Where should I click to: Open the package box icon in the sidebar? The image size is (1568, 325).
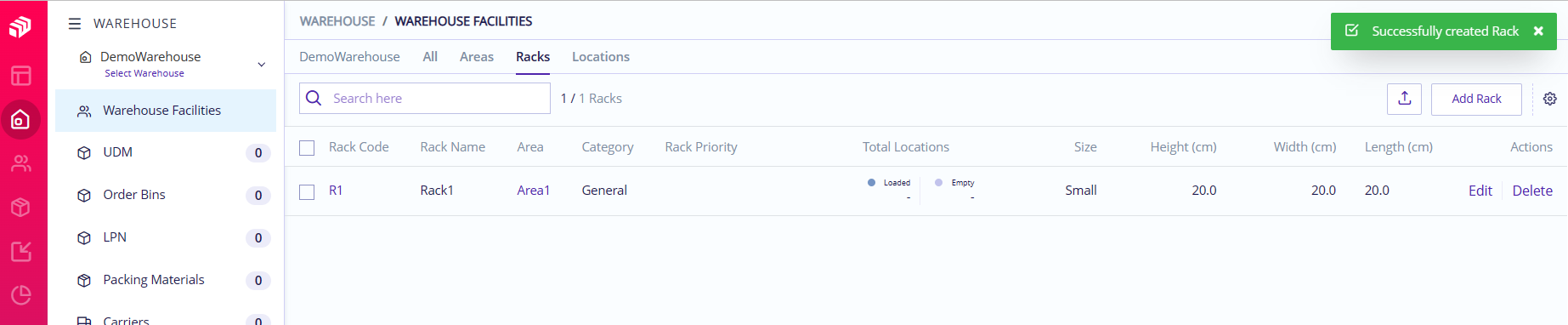pos(21,208)
